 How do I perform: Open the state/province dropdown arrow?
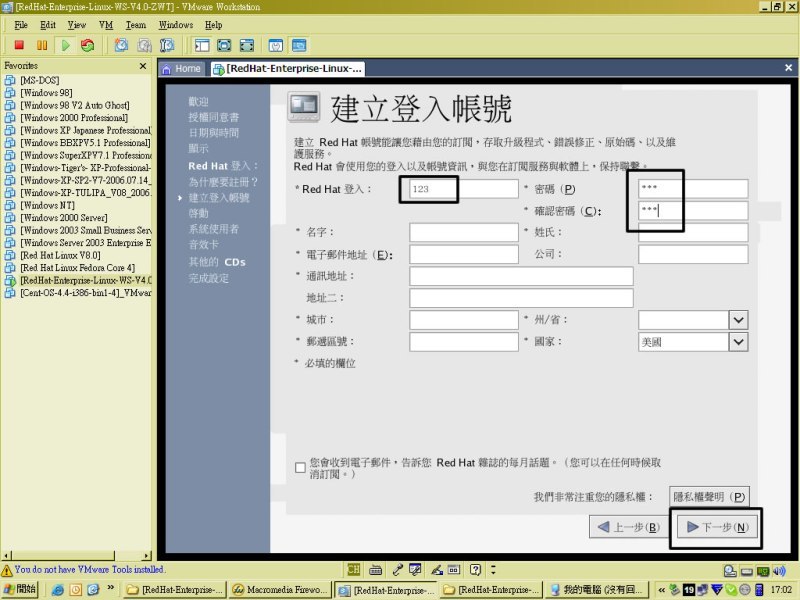point(738,320)
